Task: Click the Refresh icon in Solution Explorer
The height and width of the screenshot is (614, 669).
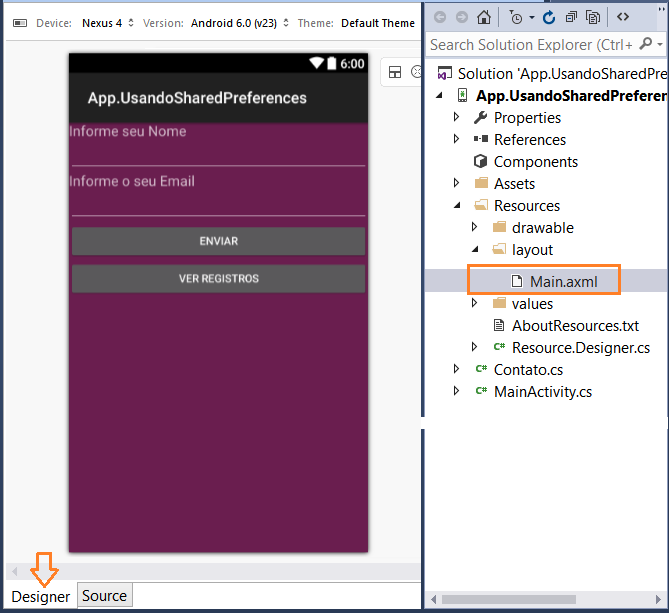Action: click(549, 17)
